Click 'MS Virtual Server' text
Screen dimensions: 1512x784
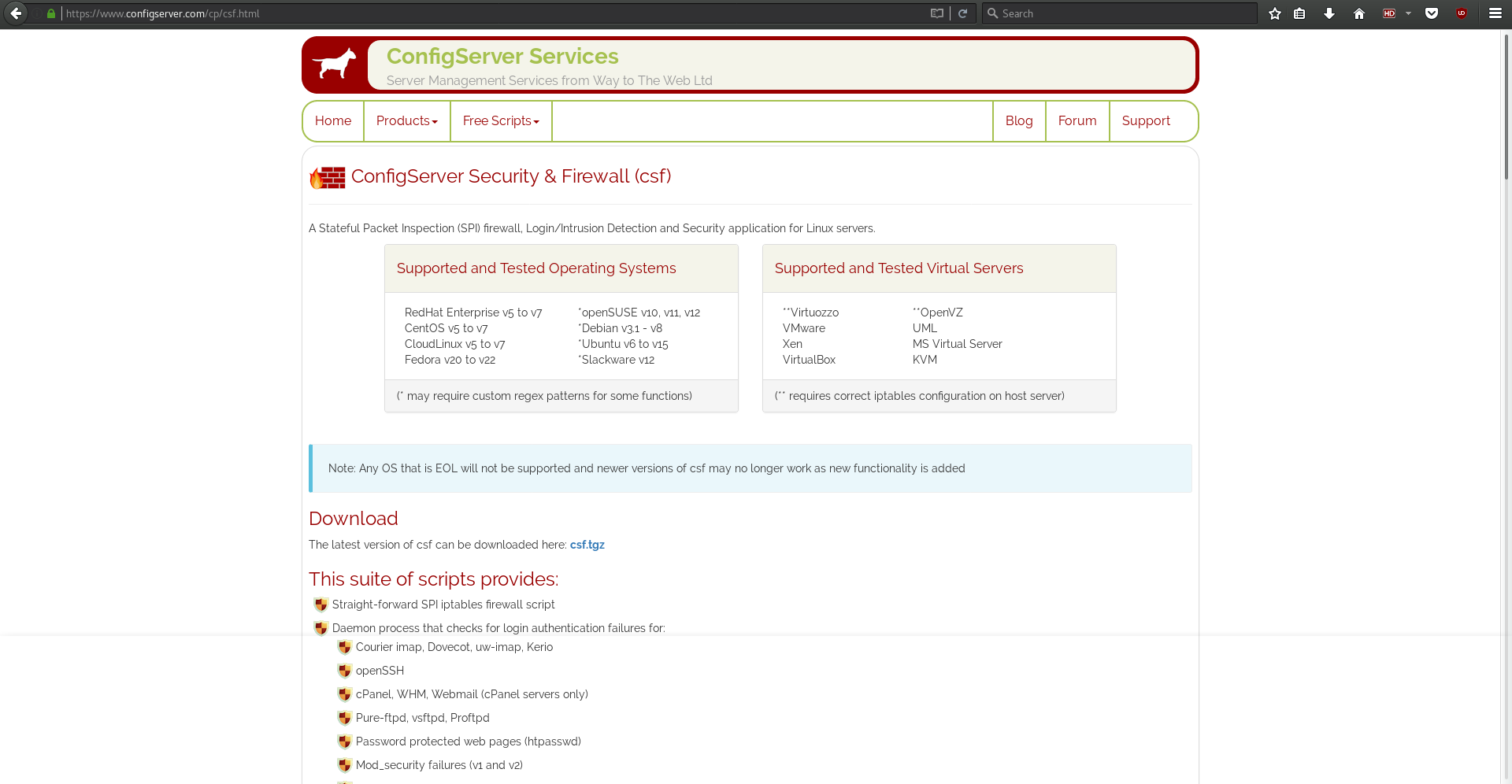pyautogui.click(x=957, y=344)
